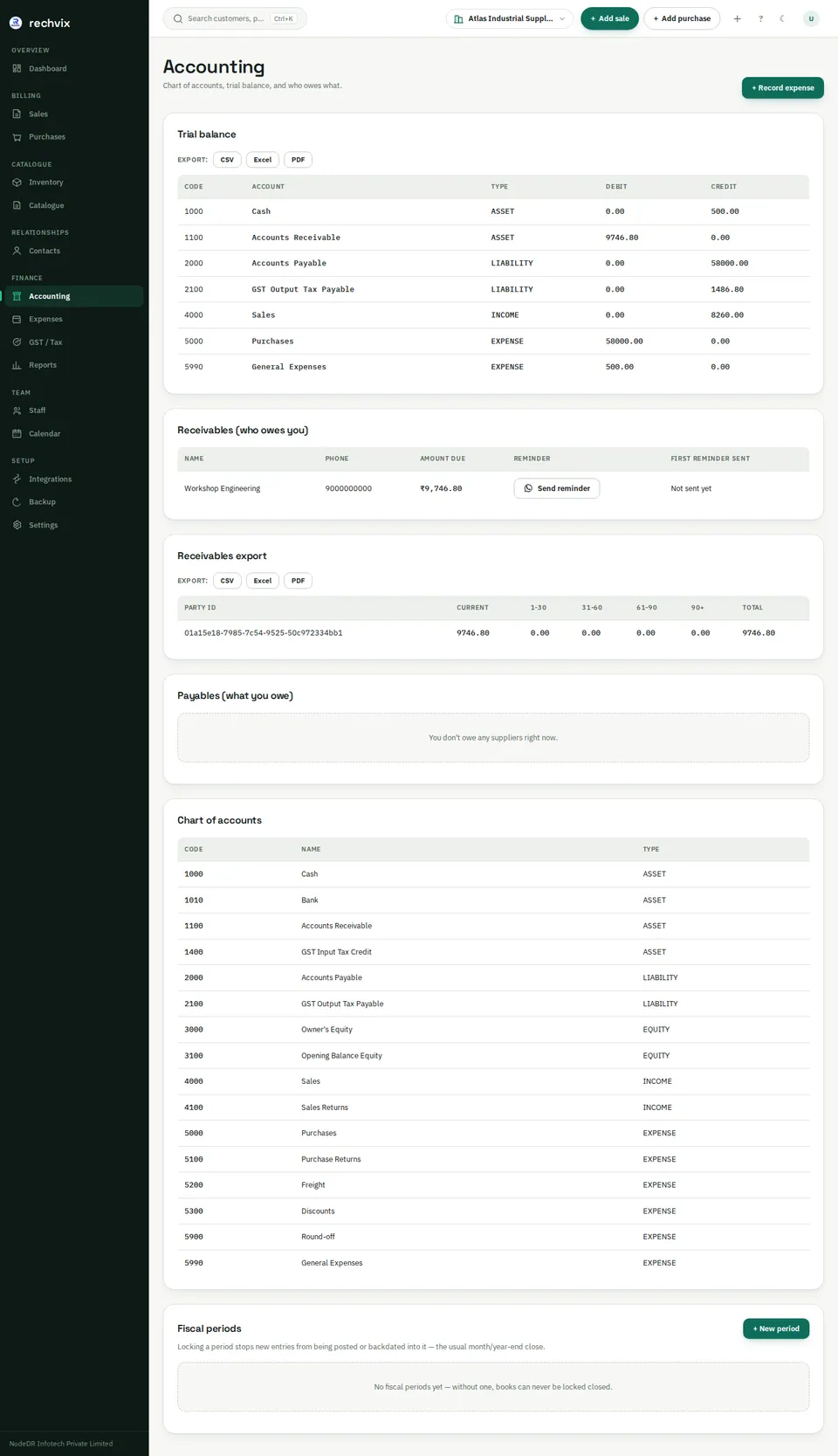Click Purchase Returns account row
The width and height of the screenshot is (838, 1456).
(493, 1159)
